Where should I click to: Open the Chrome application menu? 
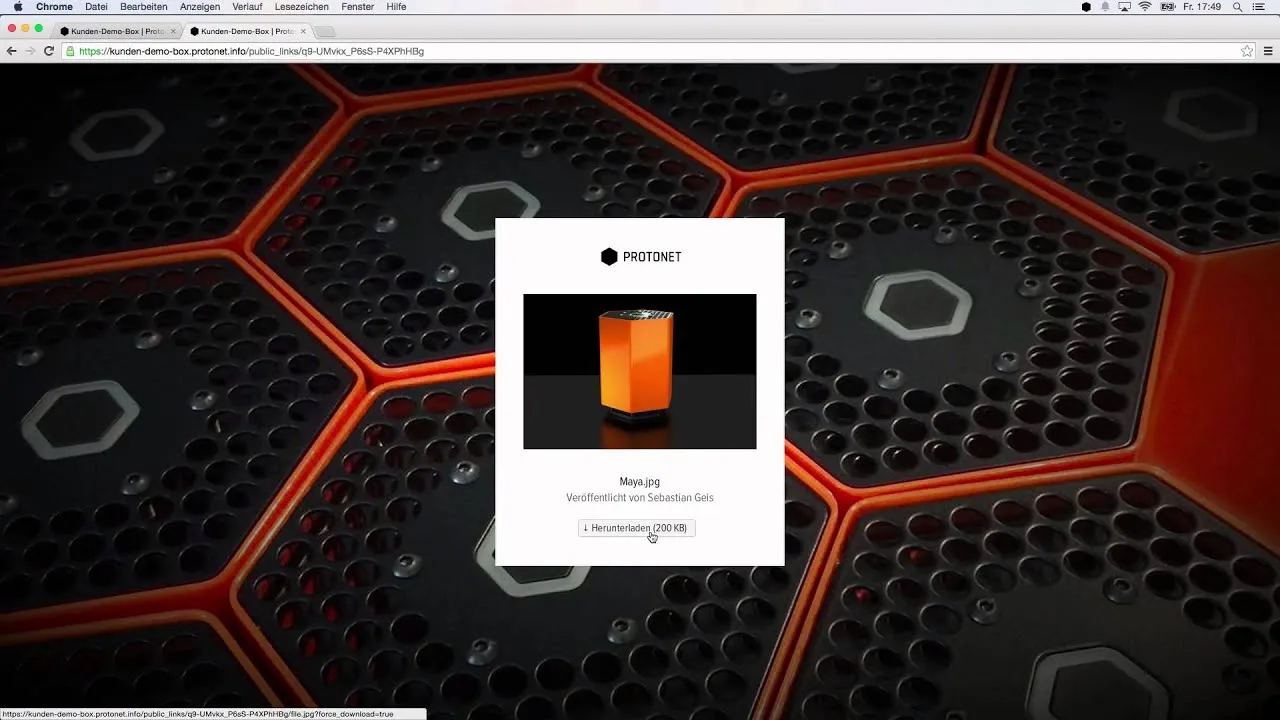pyautogui.click(x=54, y=7)
